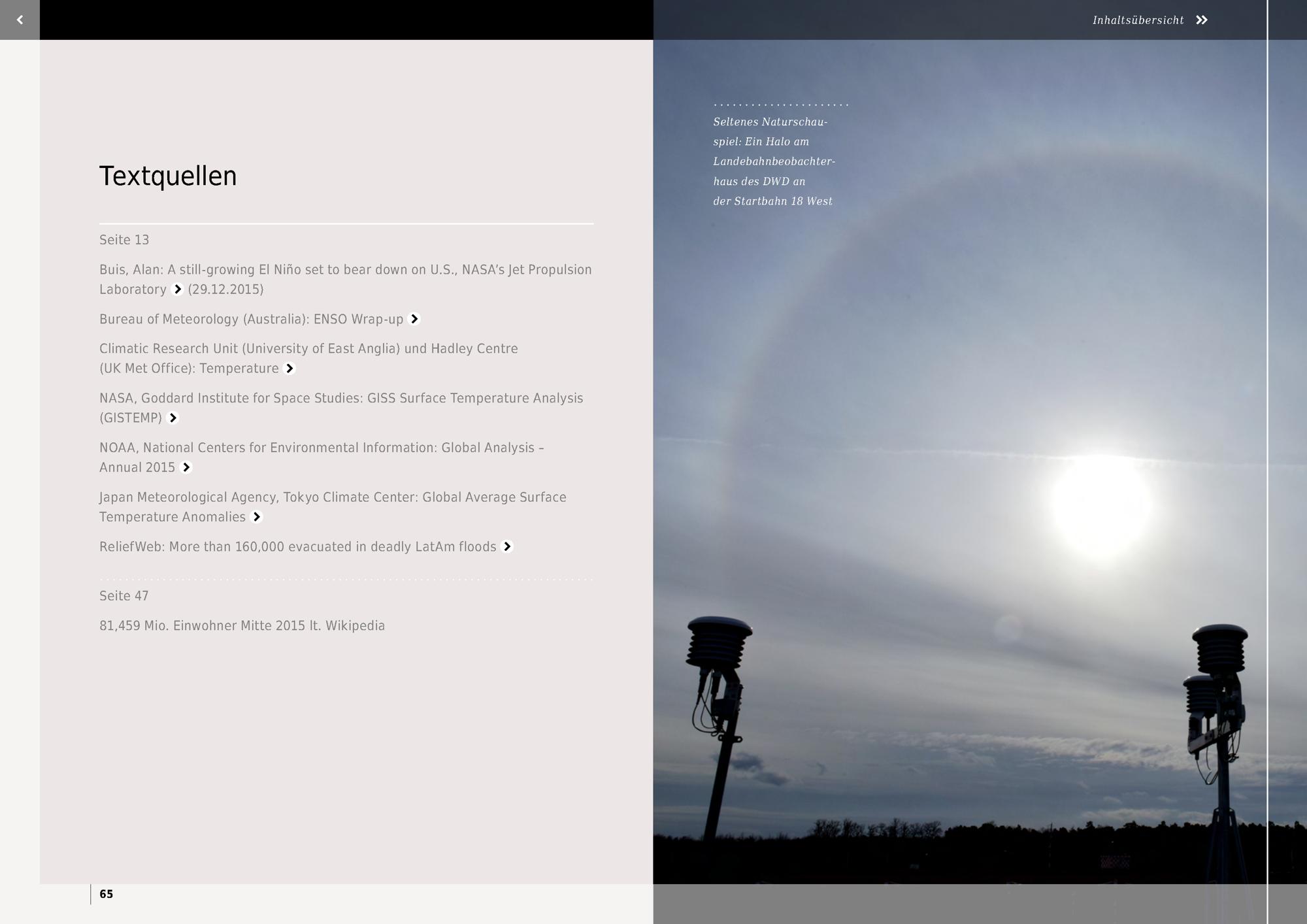This screenshot has height=924, width=1307.
Task: Open the Temperature Anomalies link arrow
Action: 257,517
